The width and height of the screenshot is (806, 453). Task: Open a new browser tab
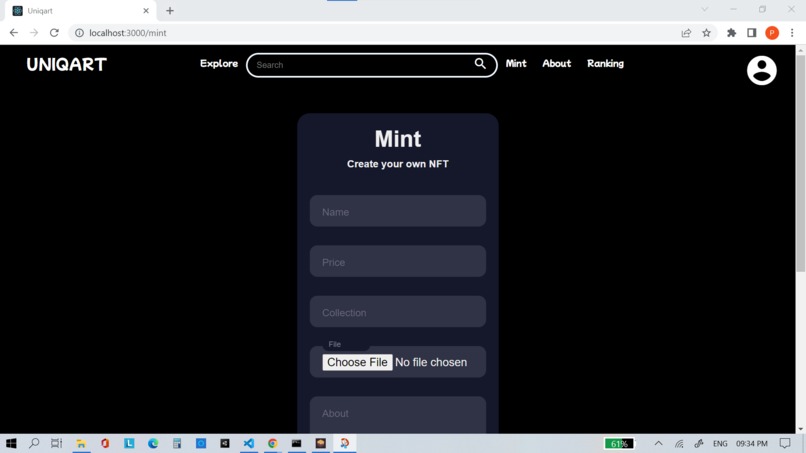click(x=170, y=11)
